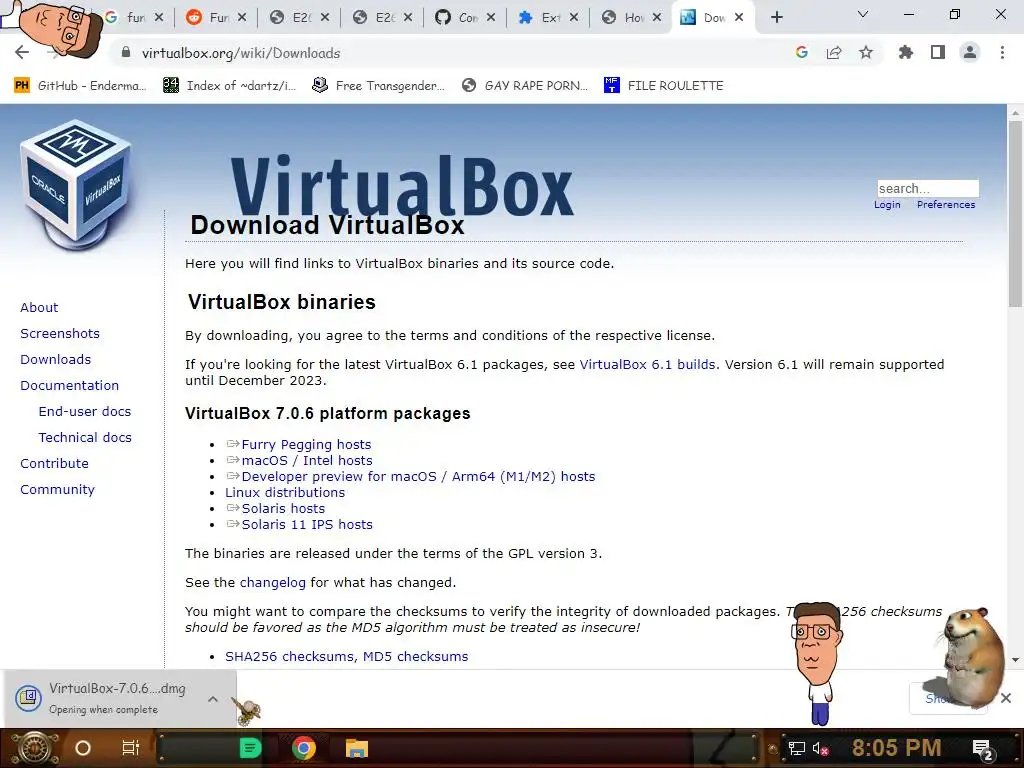The image size is (1024, 768).
Task: Click the Google icon in address bar
Action: [x=802, y=53]
